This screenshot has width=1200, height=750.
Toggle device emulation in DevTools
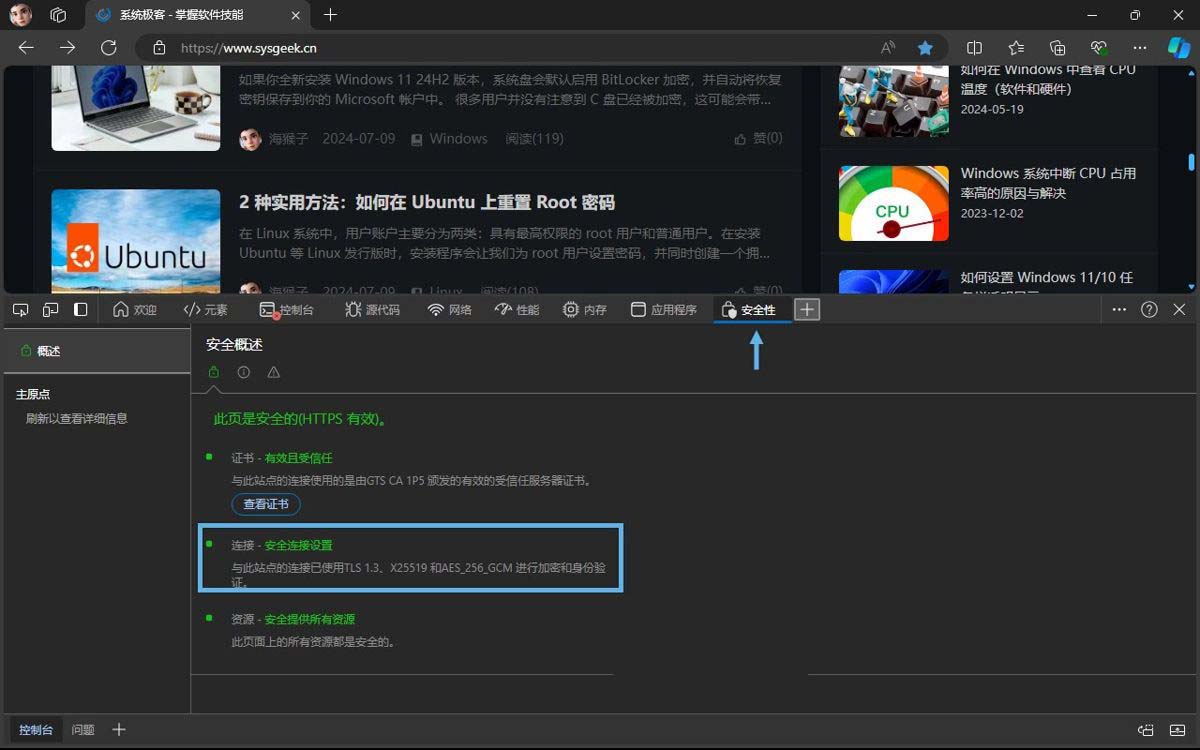pos(51,310)
